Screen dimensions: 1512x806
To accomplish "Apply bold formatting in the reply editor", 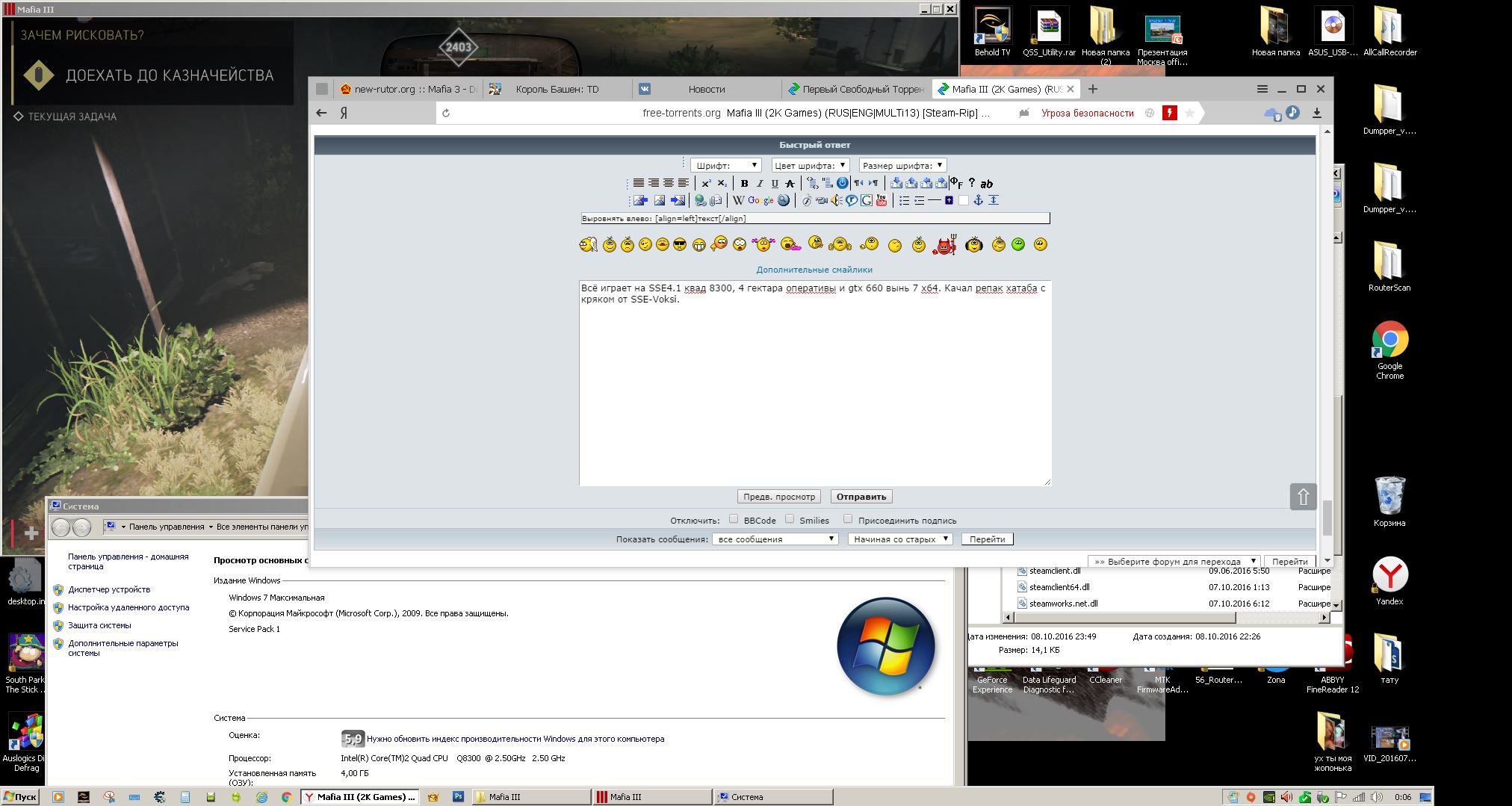I will tap(744, 184).
